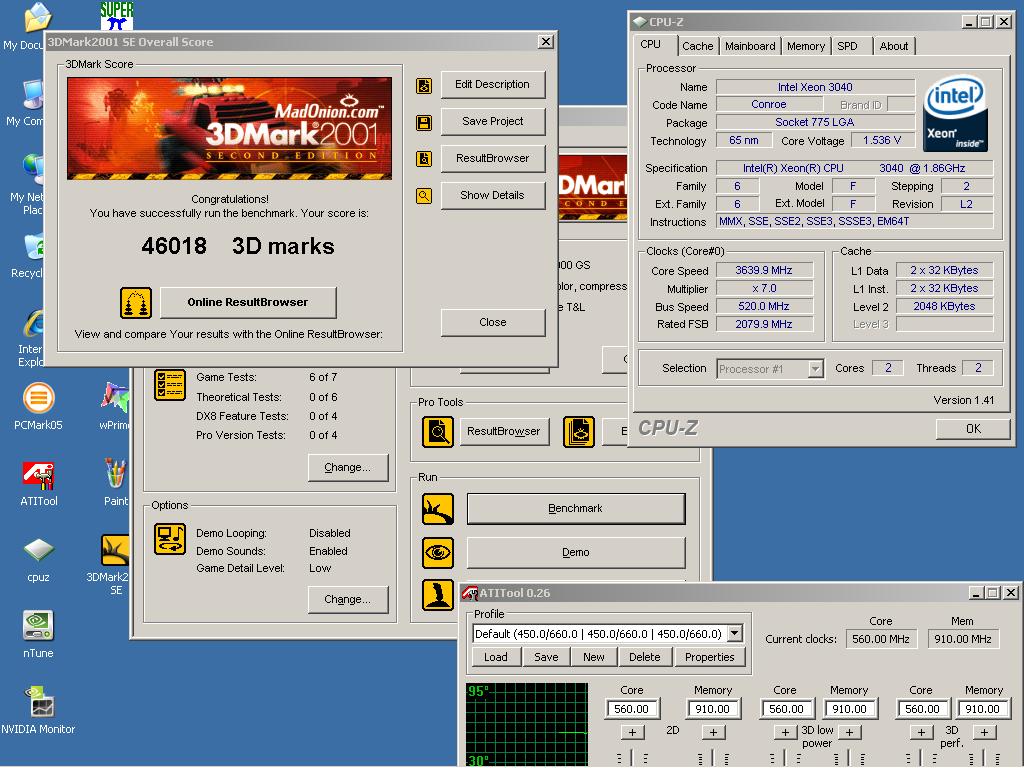Image resolution: width=1024 pixels, height=768 pixels.
Task: Click the joystick game icon under Demo
Action: (438, 595)
